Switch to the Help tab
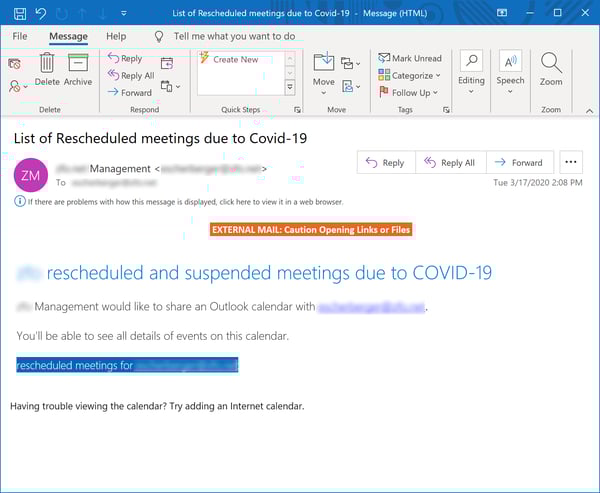 pyautogui.click(x=116, y=36)
